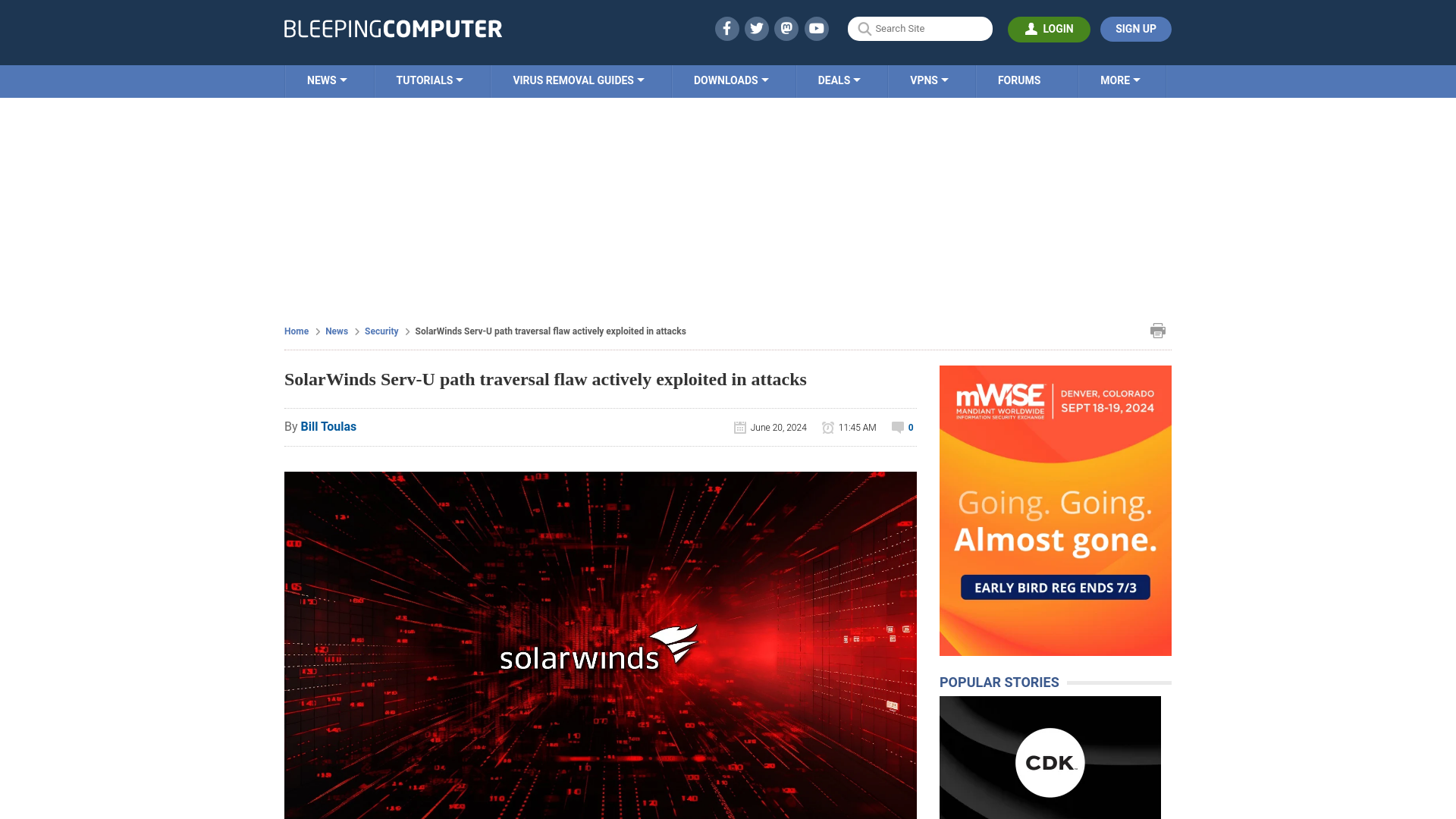1456x819 pixels.
Task: Click the FORUMS menu tab
Action: click(x=1019, y=80)
